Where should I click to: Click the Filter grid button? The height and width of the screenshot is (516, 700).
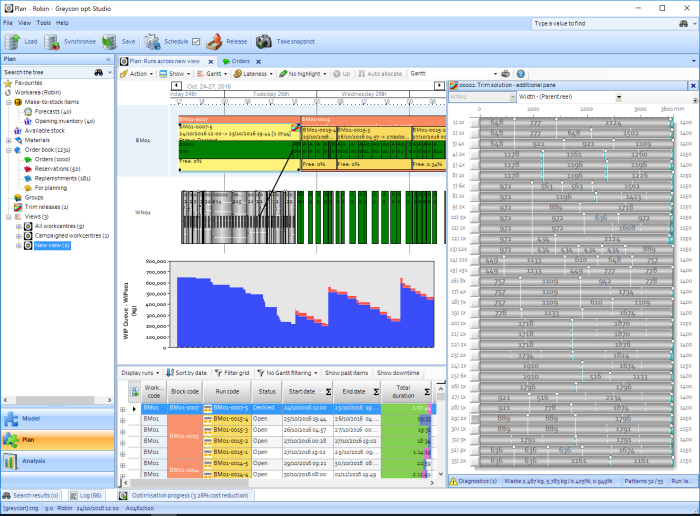click(x=231, y=372)
